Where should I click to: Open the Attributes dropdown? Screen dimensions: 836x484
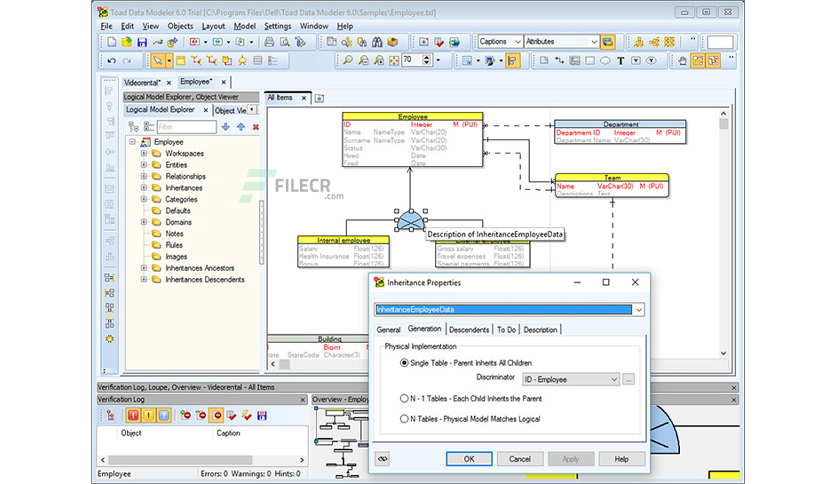[594, 42]
